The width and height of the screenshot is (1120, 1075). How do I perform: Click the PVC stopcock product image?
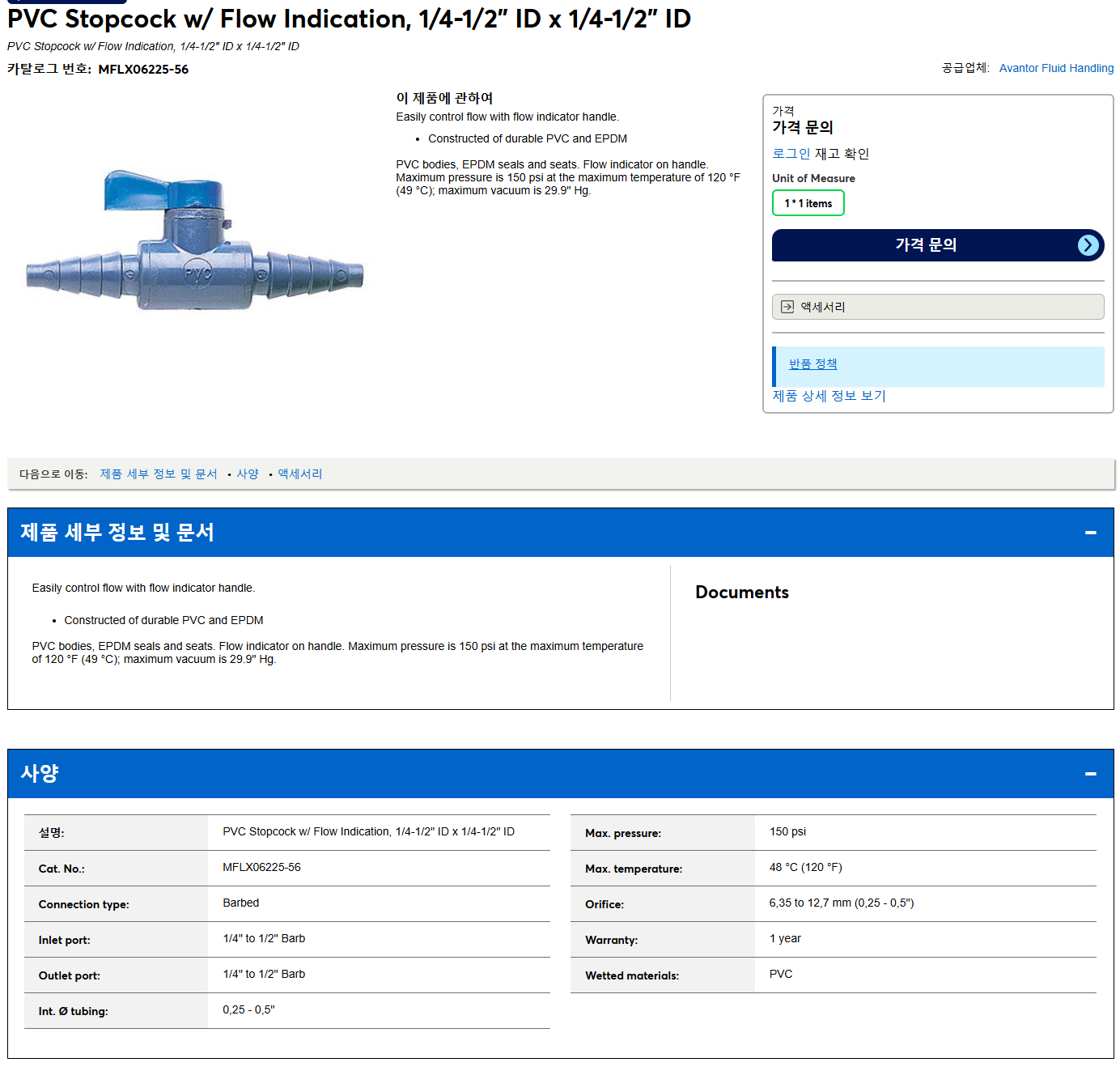pos(195,240)
